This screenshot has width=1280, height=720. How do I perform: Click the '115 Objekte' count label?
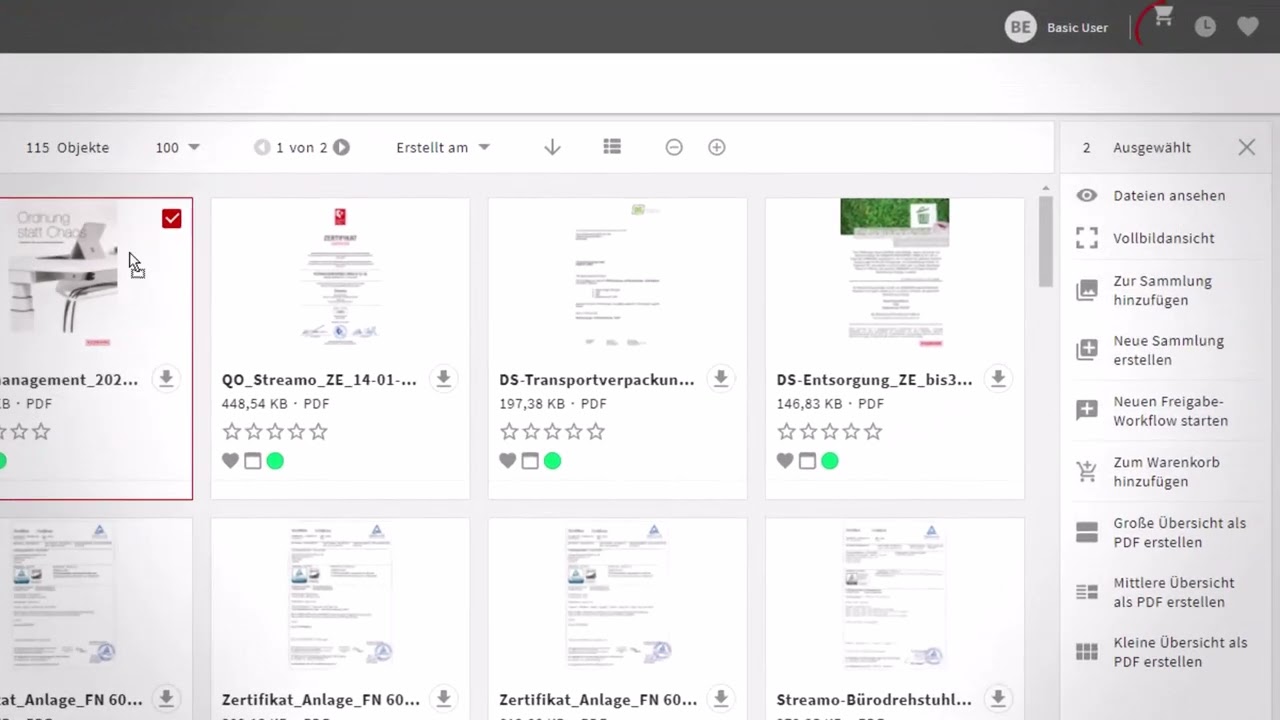point(68,147)
